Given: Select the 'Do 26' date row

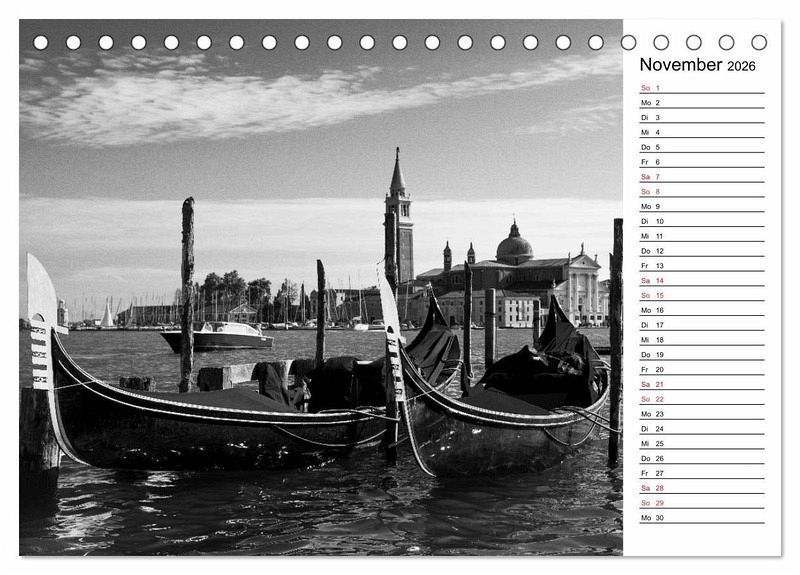Looking at the screenshot, I should [702, 458].
